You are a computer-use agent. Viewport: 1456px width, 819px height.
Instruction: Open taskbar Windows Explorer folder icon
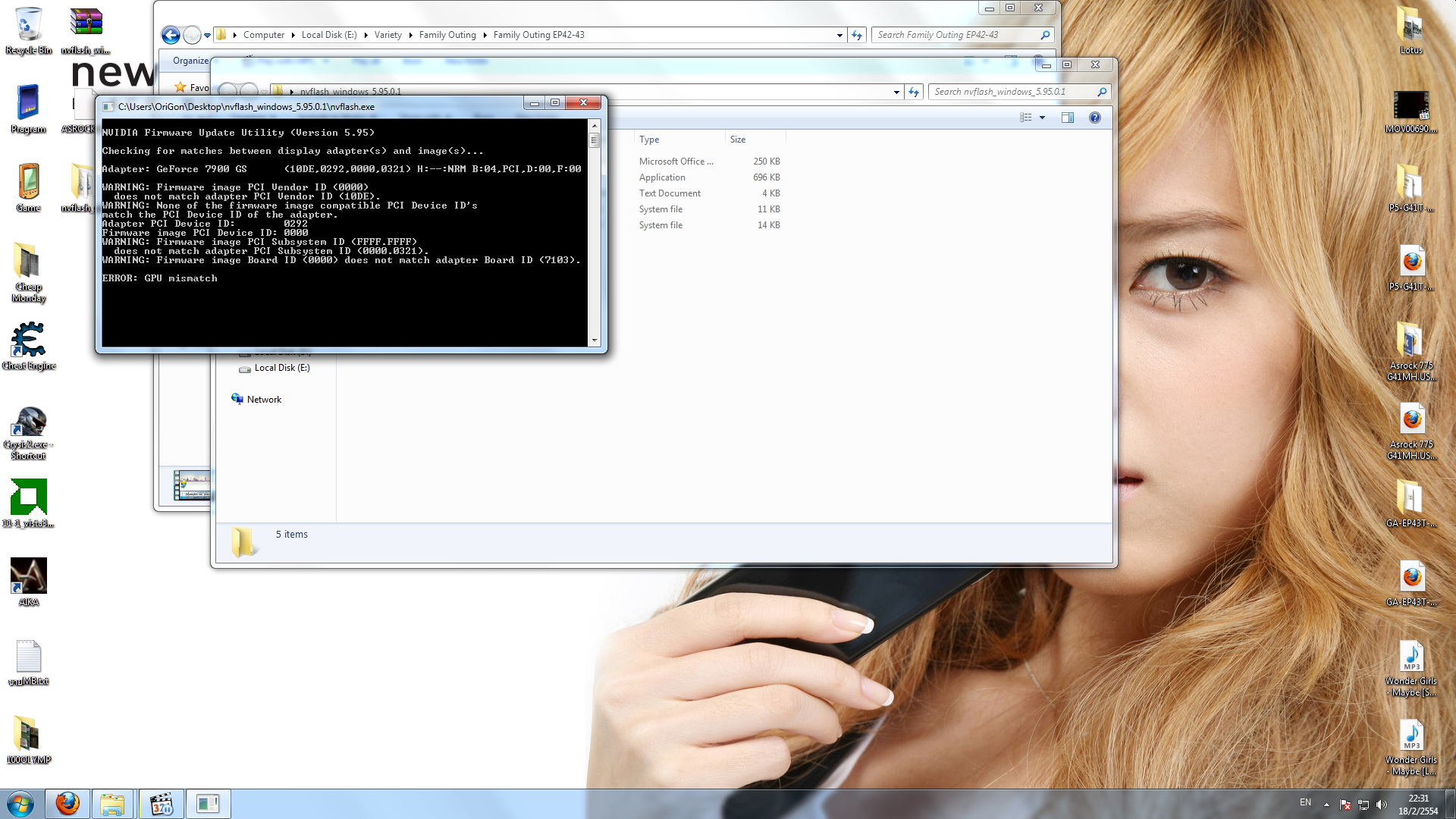click(112, 803)
